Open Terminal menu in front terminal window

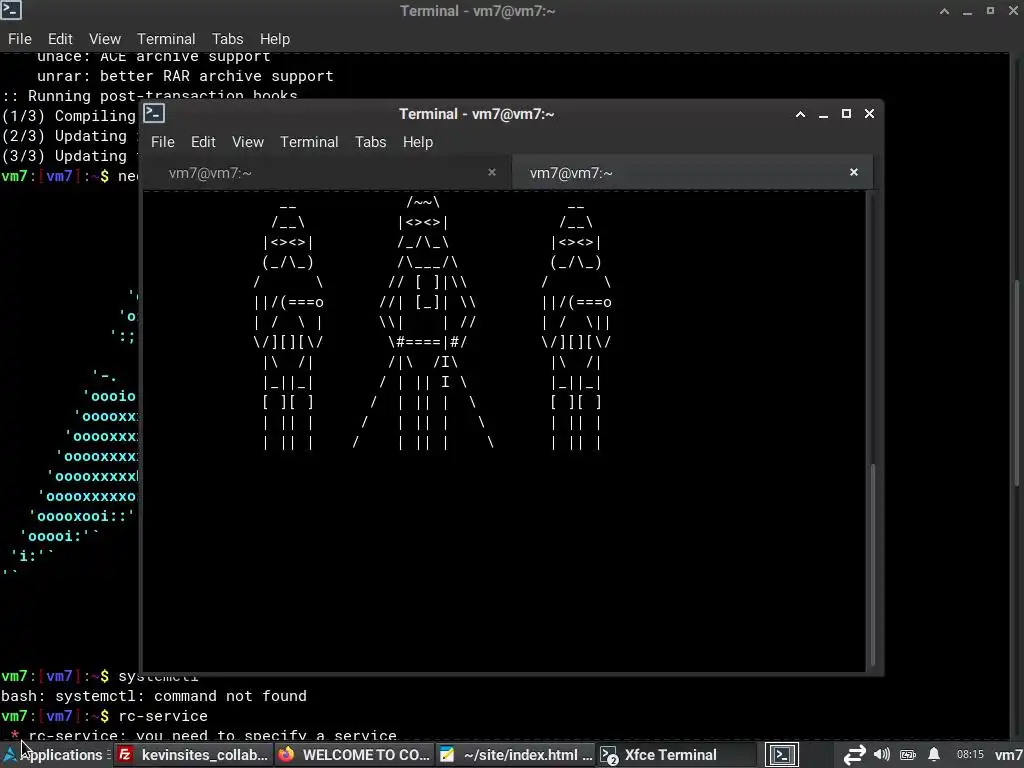point(309,142)
